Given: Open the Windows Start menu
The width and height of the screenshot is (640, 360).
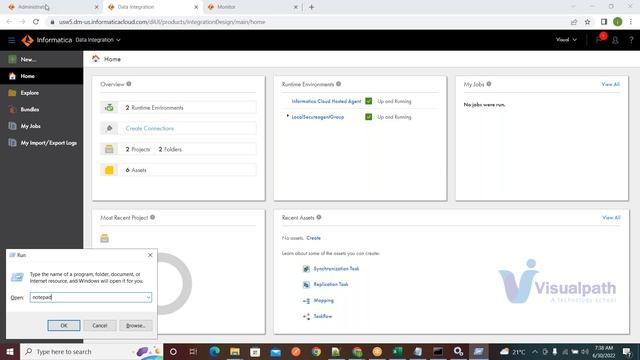Looking at the screenshot, I should point(10,351).
